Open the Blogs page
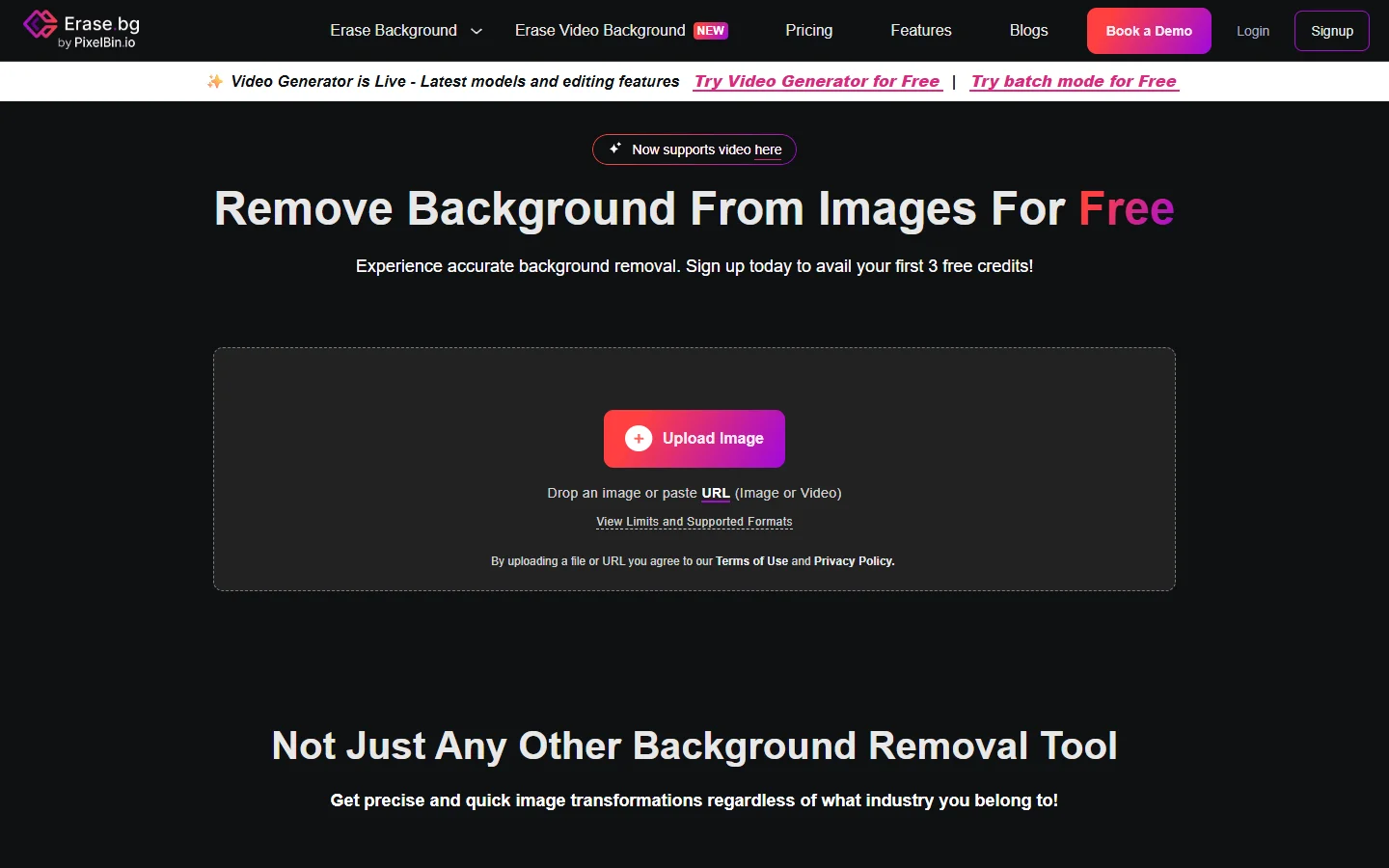1389x868 pixels. click(1028, 30)
